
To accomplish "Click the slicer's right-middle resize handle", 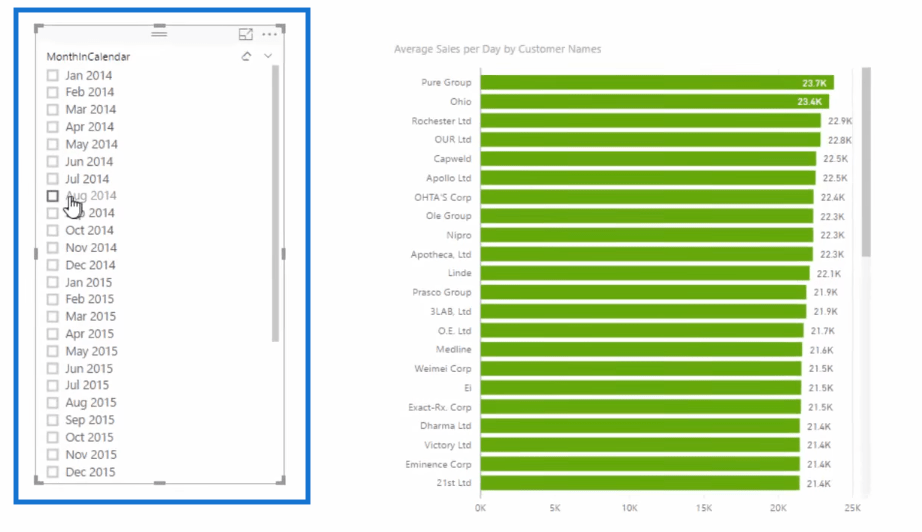I will click(x=283, y=255).
